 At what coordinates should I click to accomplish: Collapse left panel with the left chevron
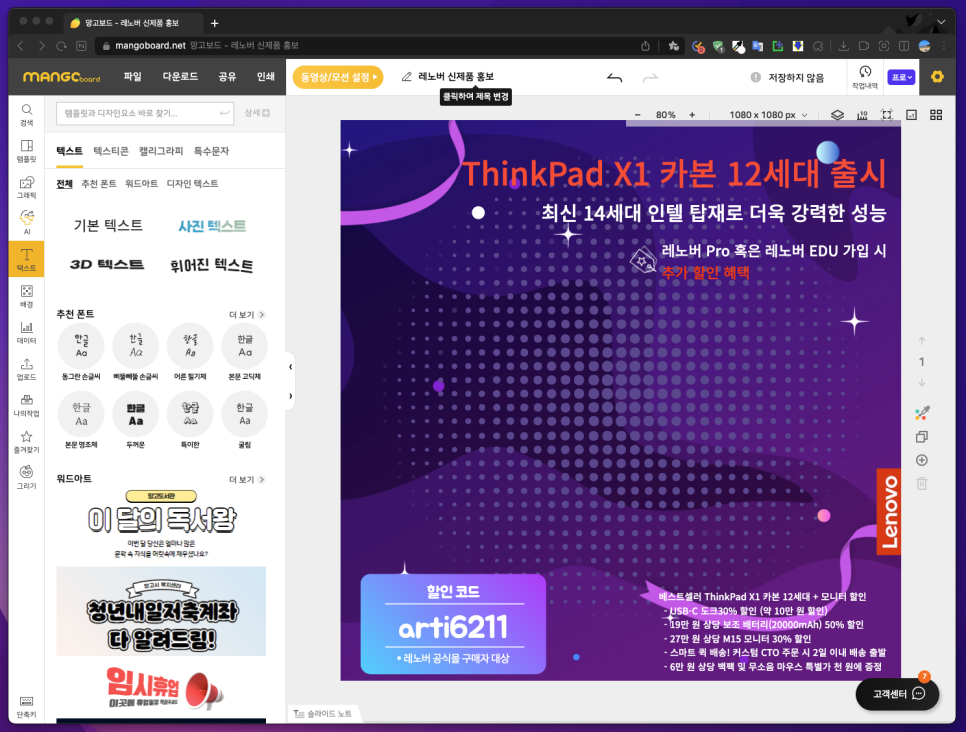tap(290, 367)
